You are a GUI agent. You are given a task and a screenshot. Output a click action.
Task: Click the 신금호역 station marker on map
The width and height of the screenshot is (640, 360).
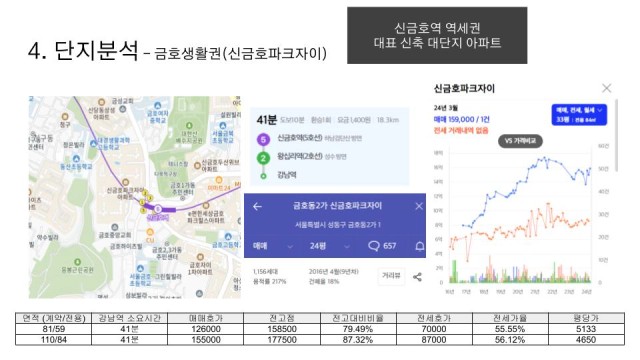point(158,209)
